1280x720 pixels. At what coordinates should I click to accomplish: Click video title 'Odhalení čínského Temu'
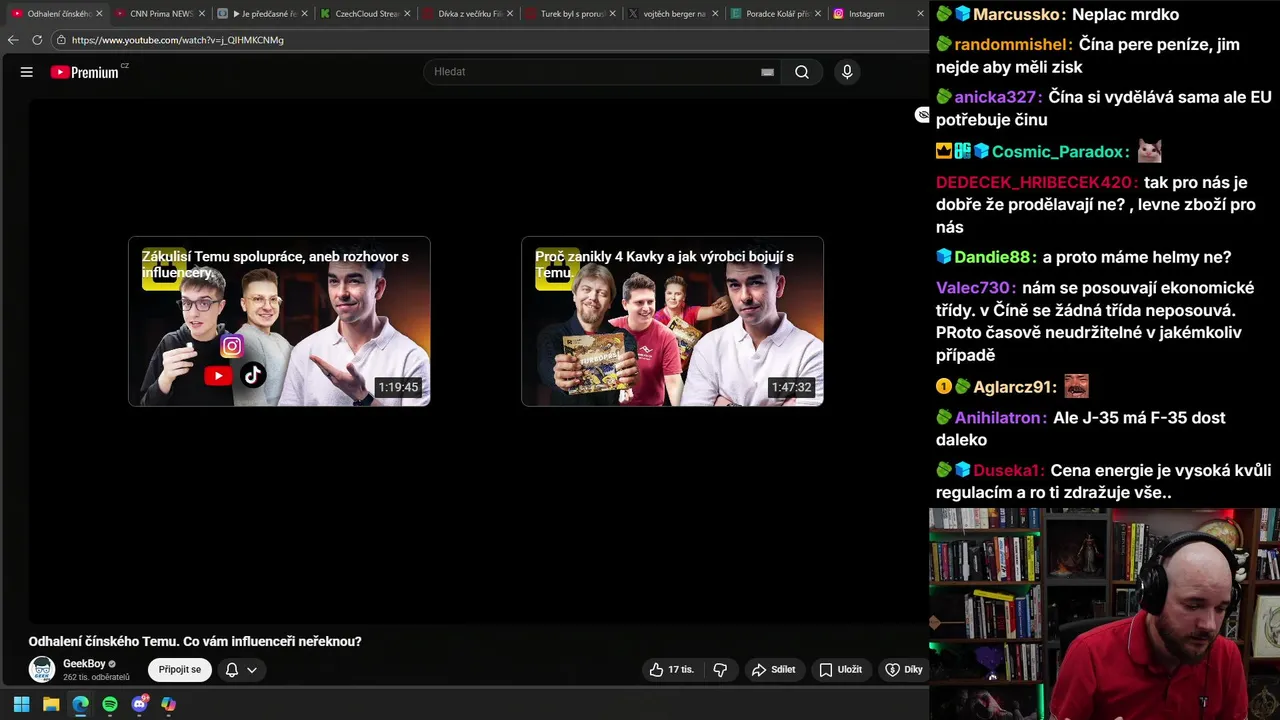[195, 642]
